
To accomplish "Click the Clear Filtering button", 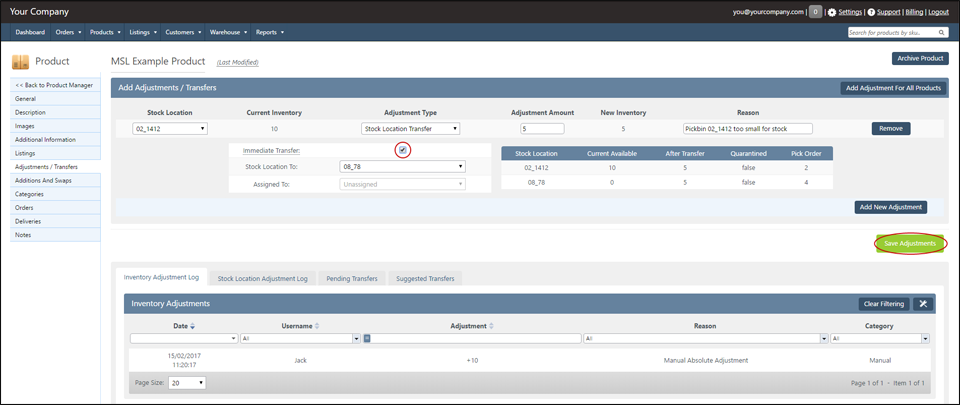I will pyautogui.click(x=884, y=304).
